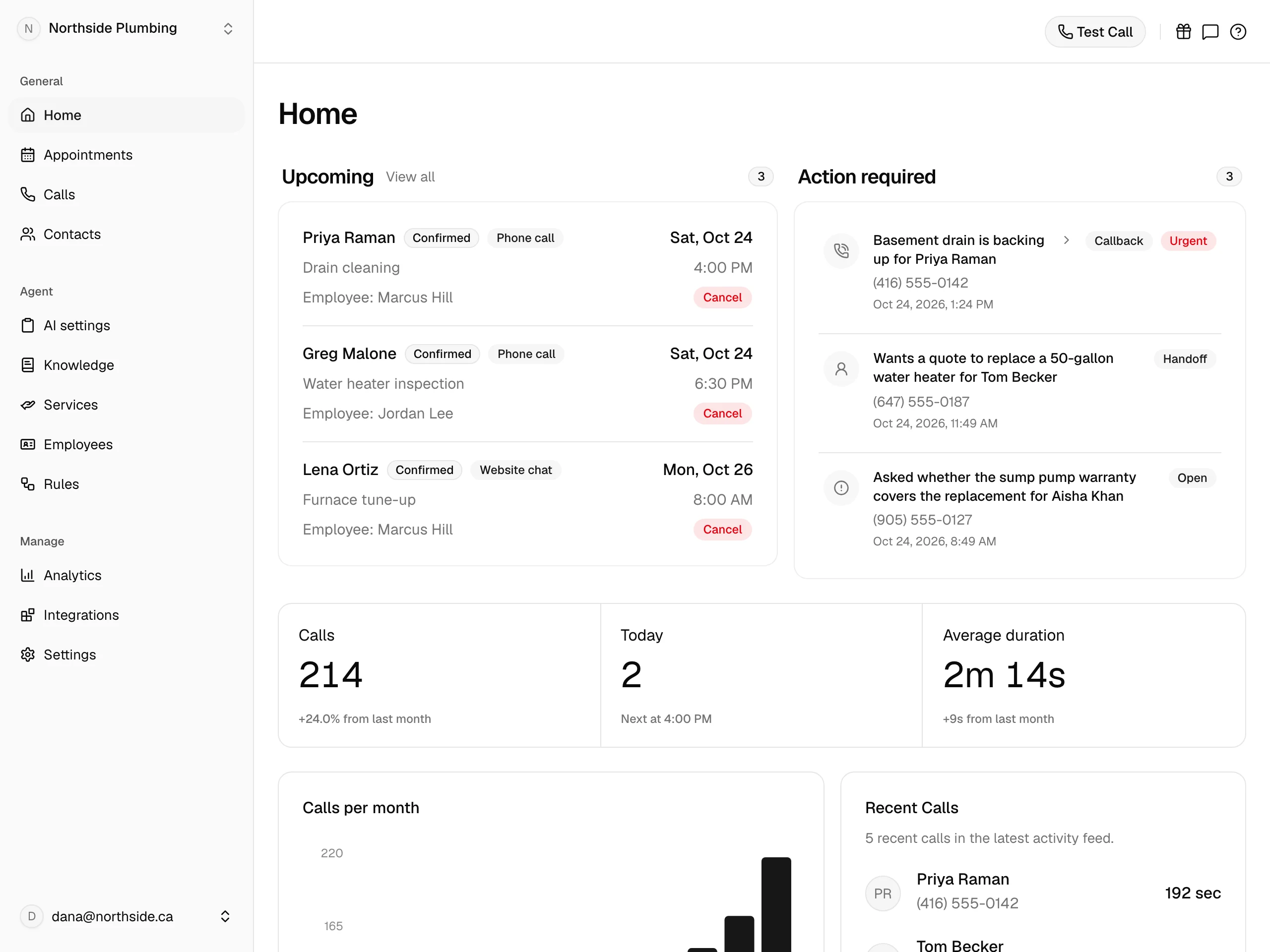This screenshot has height=952, width=1270.
Task: Cancel Priya Raman's drain cleaning appointment
Action: (722, 297)
